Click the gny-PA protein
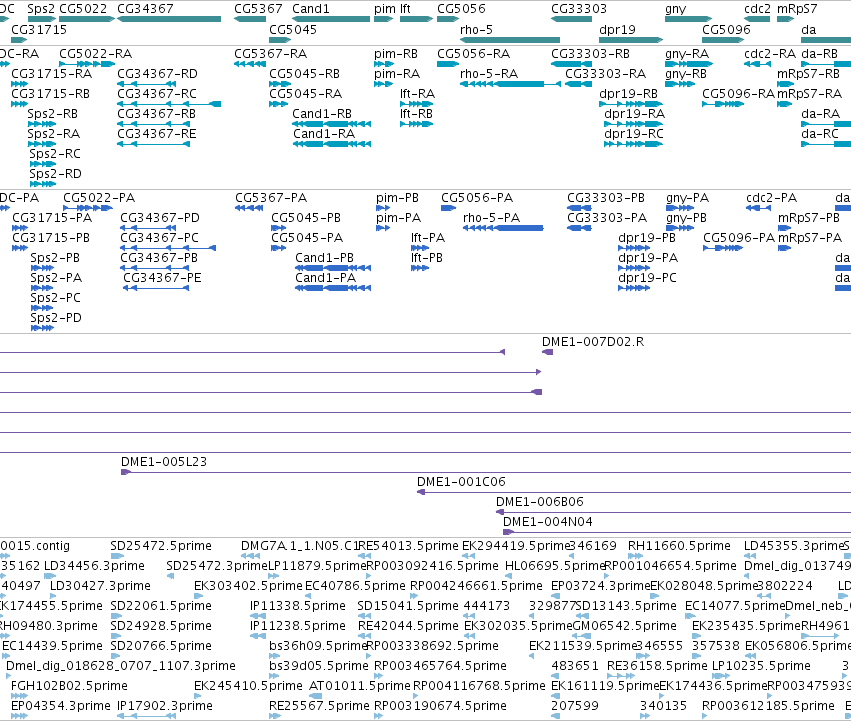This screenshot has height=721, width=851. (680, 207)
